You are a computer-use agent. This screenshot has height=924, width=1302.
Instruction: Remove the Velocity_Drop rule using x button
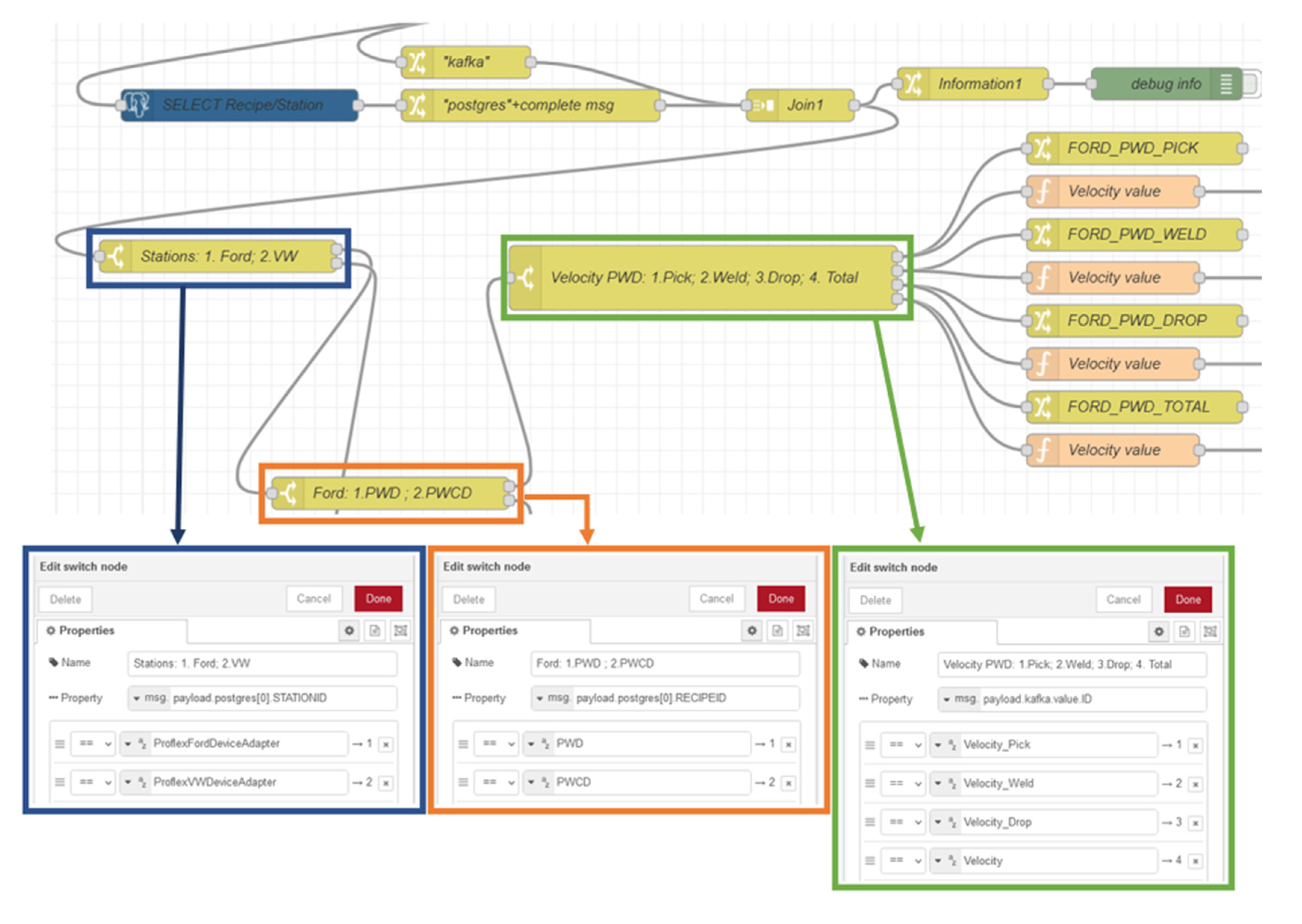click(1196, 823)
